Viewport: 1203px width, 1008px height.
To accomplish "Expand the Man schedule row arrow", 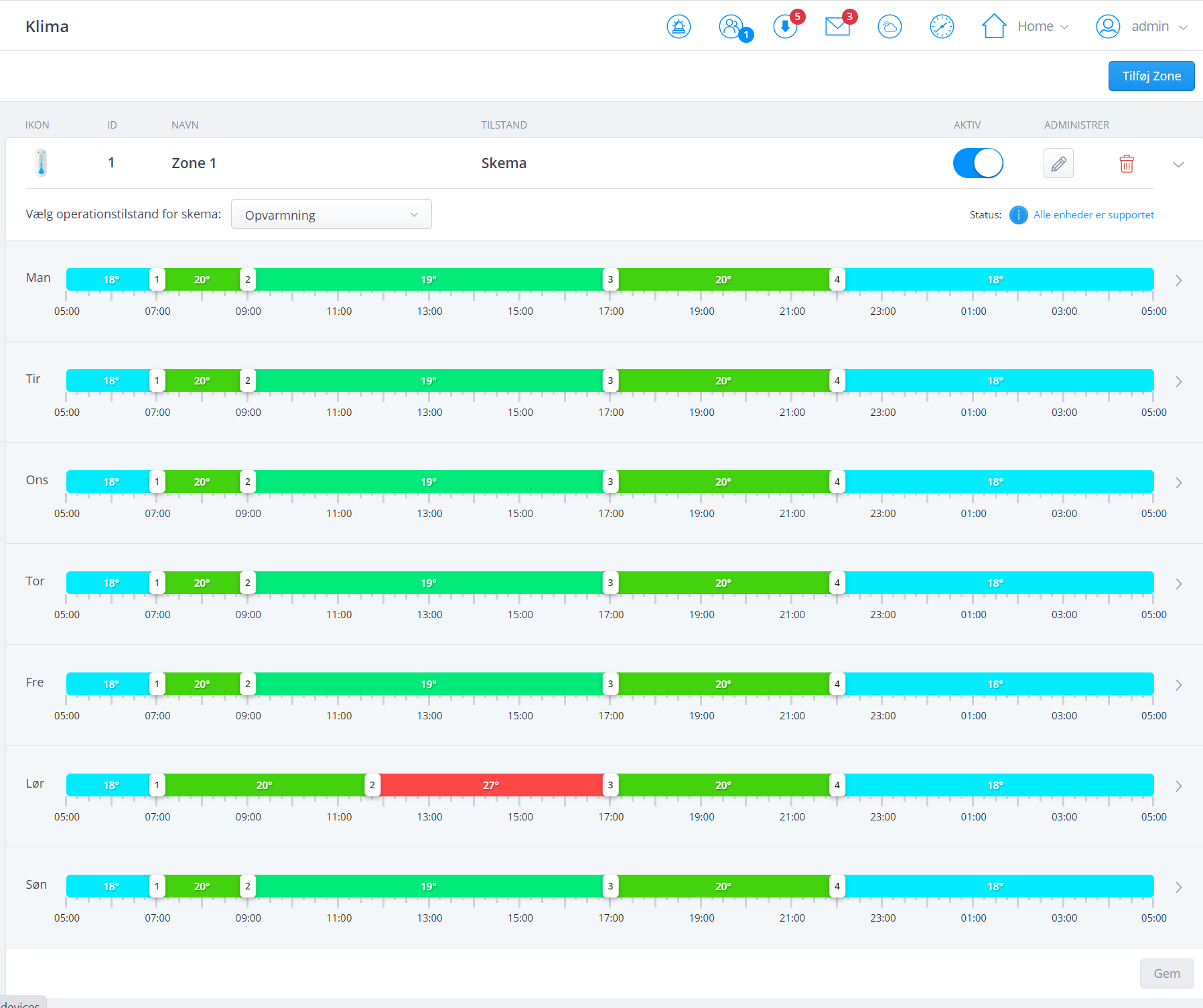I will tap(1178, 281).
